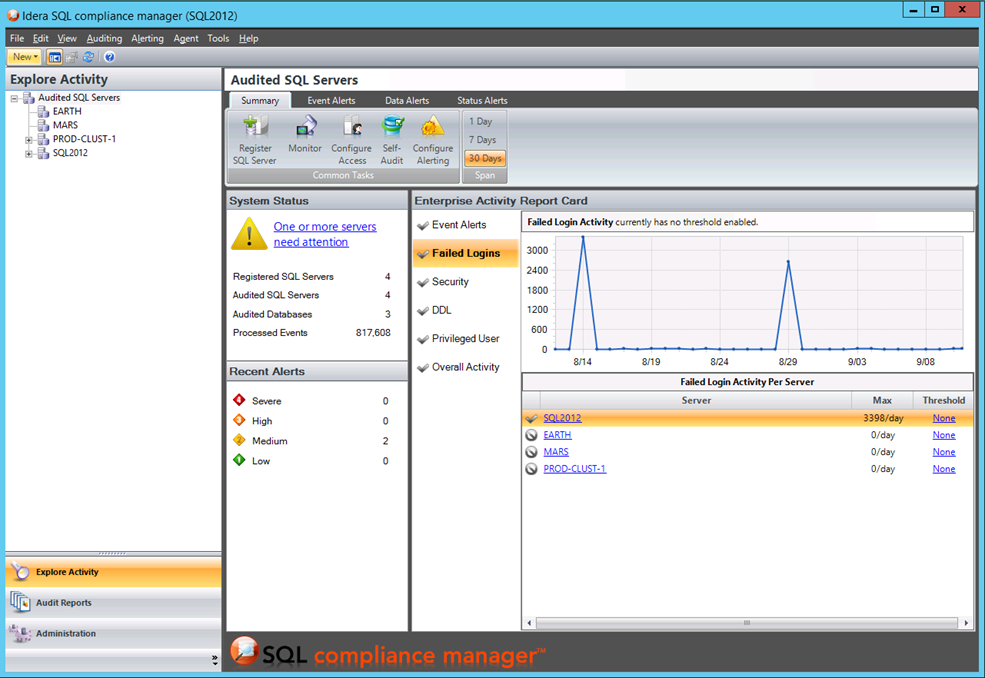Screen dimensions: 985x678
Task: Click the horizontal scrollbar under the server table
Action: click(745, 623)
